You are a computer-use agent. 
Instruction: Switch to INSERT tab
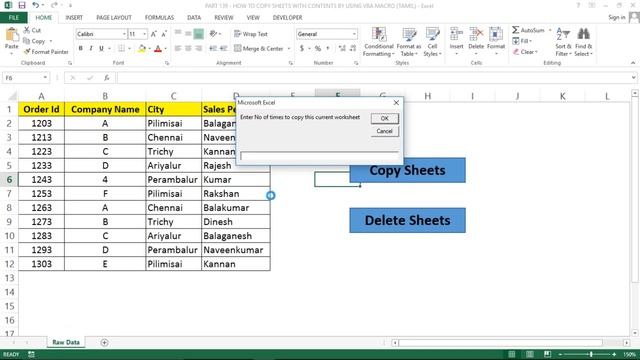[74, 18]
